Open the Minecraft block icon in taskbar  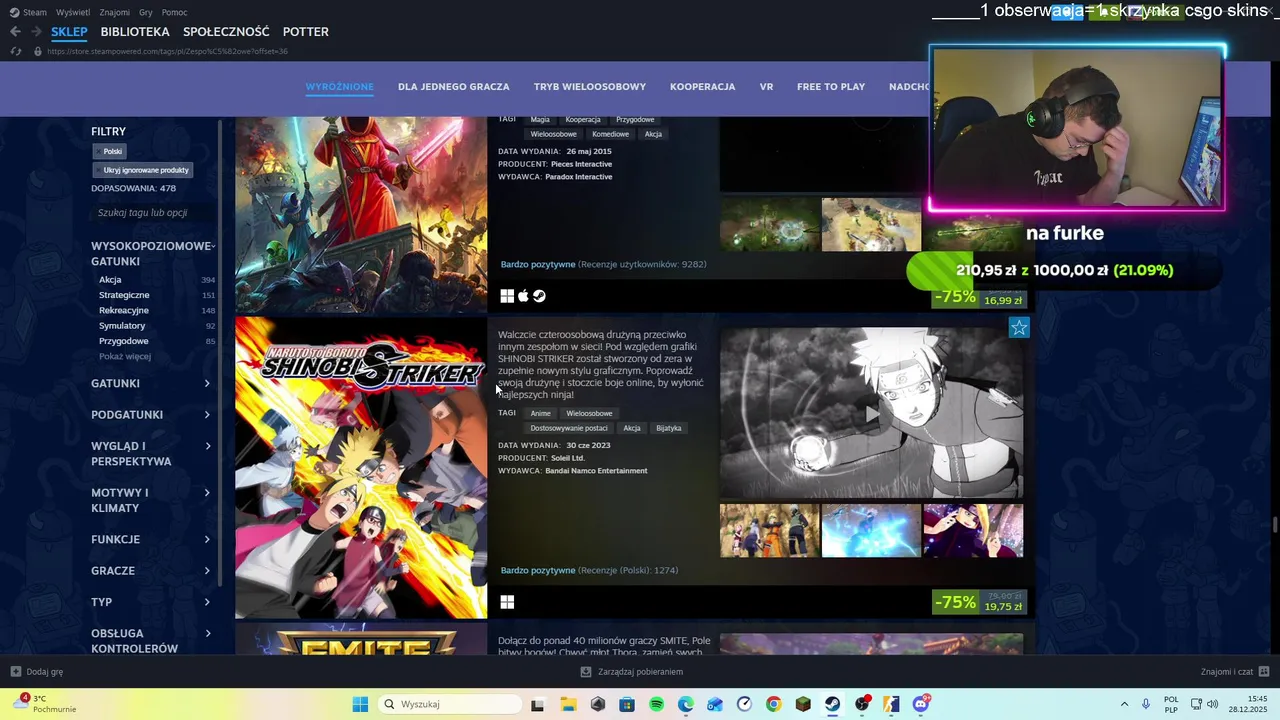(803, 704)
